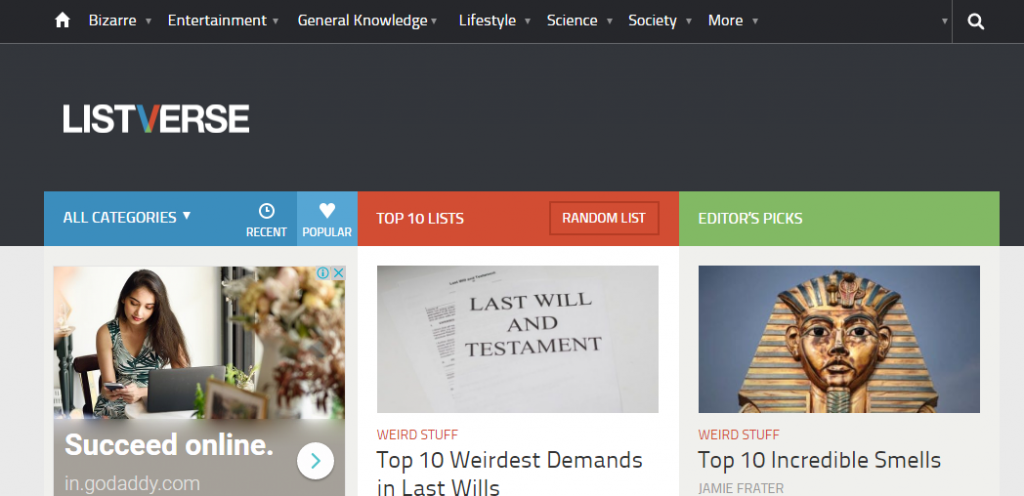1024x496 pixels.
Task: Click the ad info icon
Action: click(323, 273)
